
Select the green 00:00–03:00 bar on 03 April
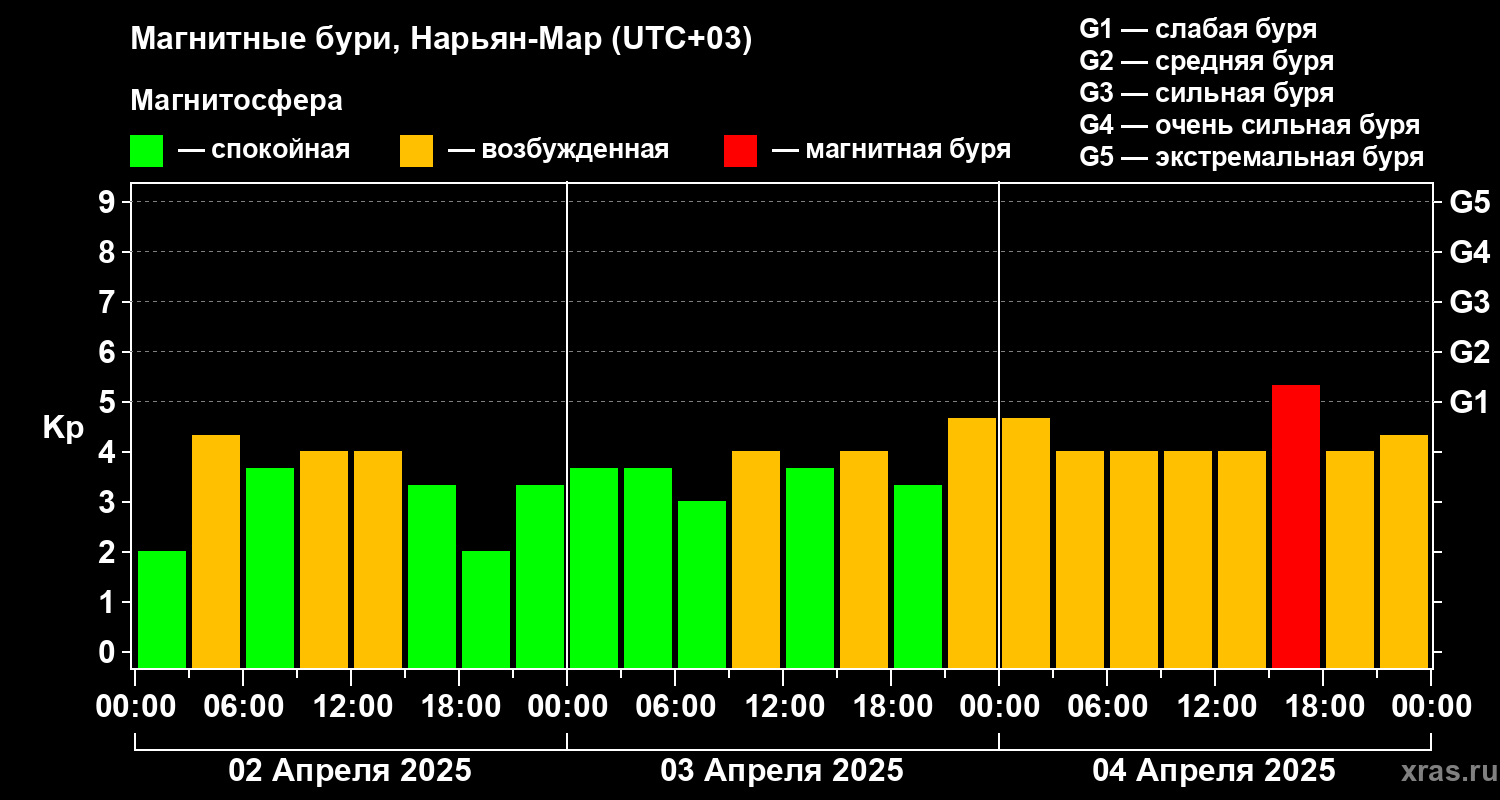coord(594,568)
